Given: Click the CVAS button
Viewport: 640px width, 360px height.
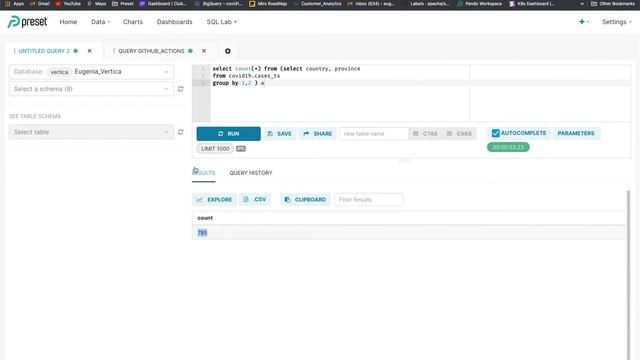Looking at the screenshot, I should pyautogui.click(x=459, y=134).
